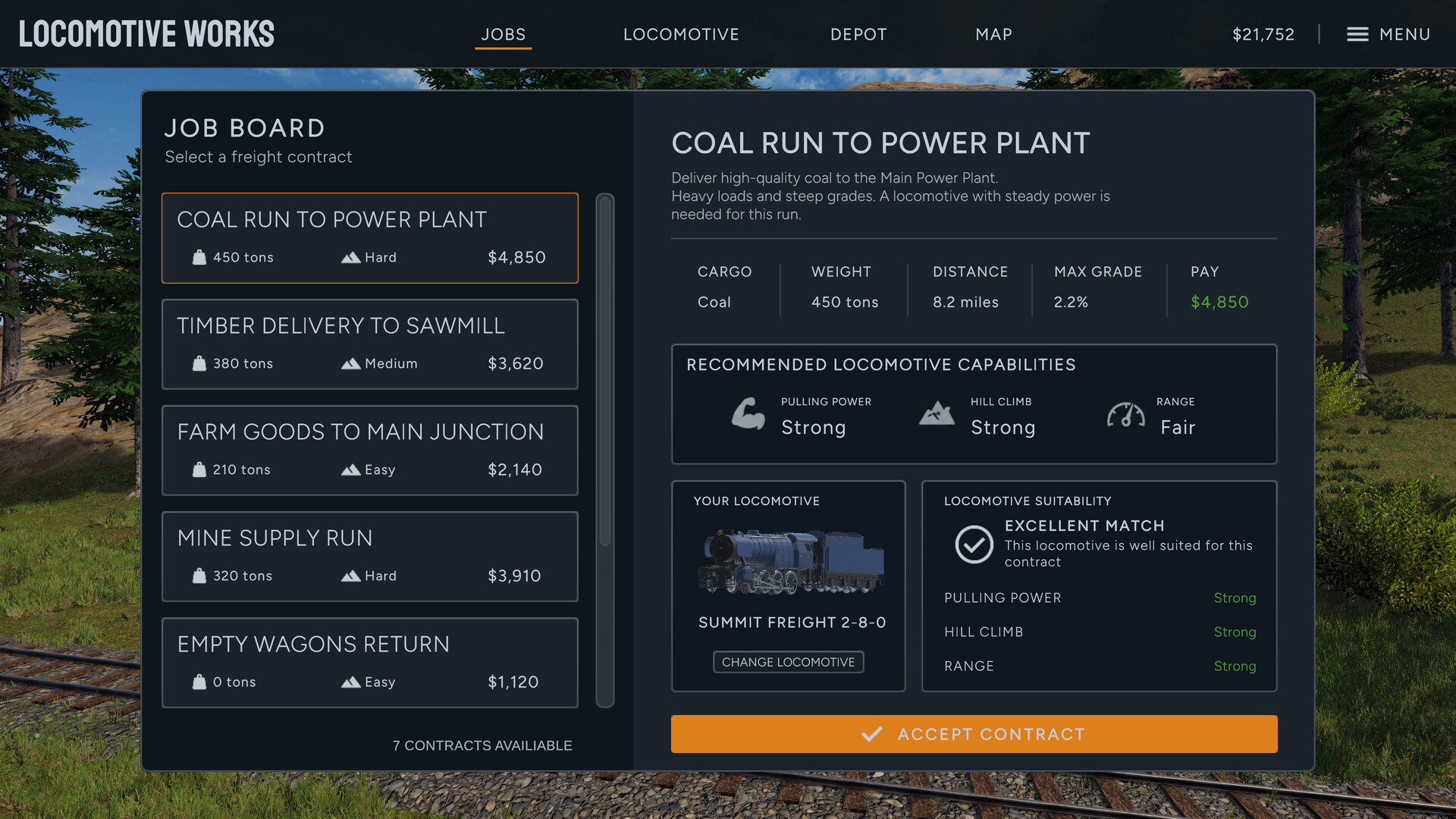The width and height of the screenshot is (1456, 819).
Task: Click the $3,620 price on Timber Delivery
Action: click(516, 363)
